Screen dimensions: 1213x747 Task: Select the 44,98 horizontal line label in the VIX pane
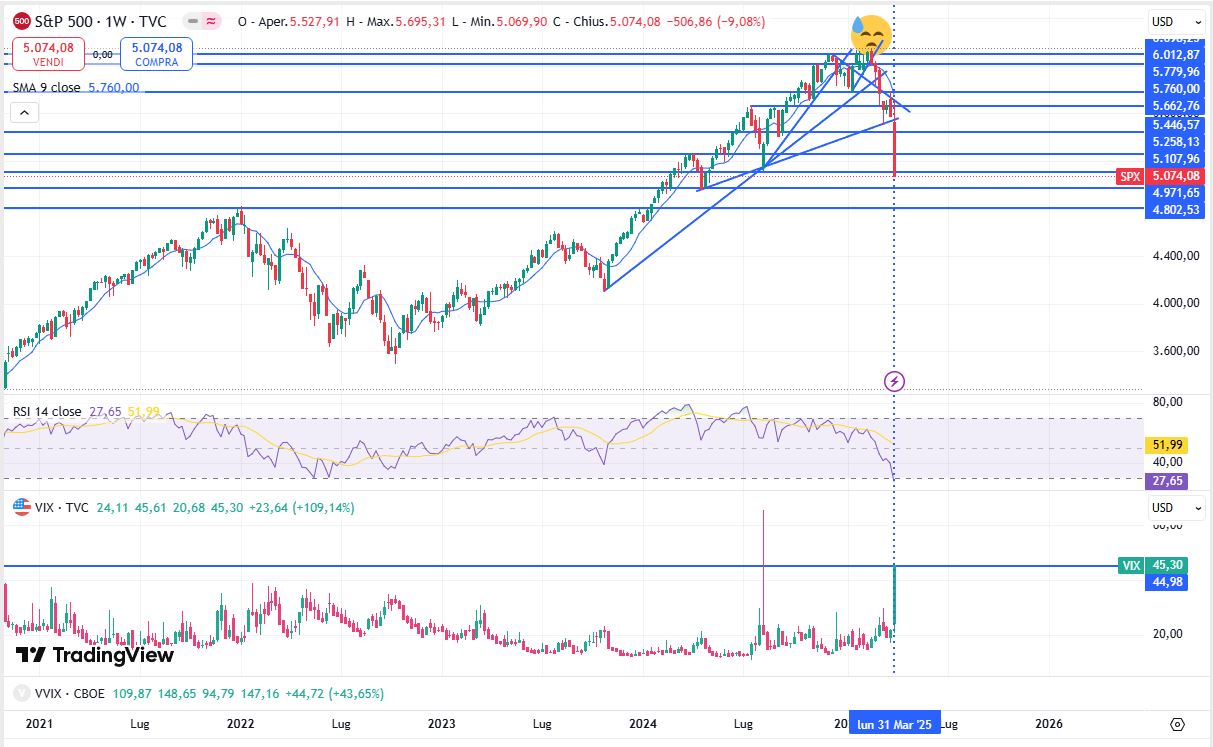point(1166,582)
